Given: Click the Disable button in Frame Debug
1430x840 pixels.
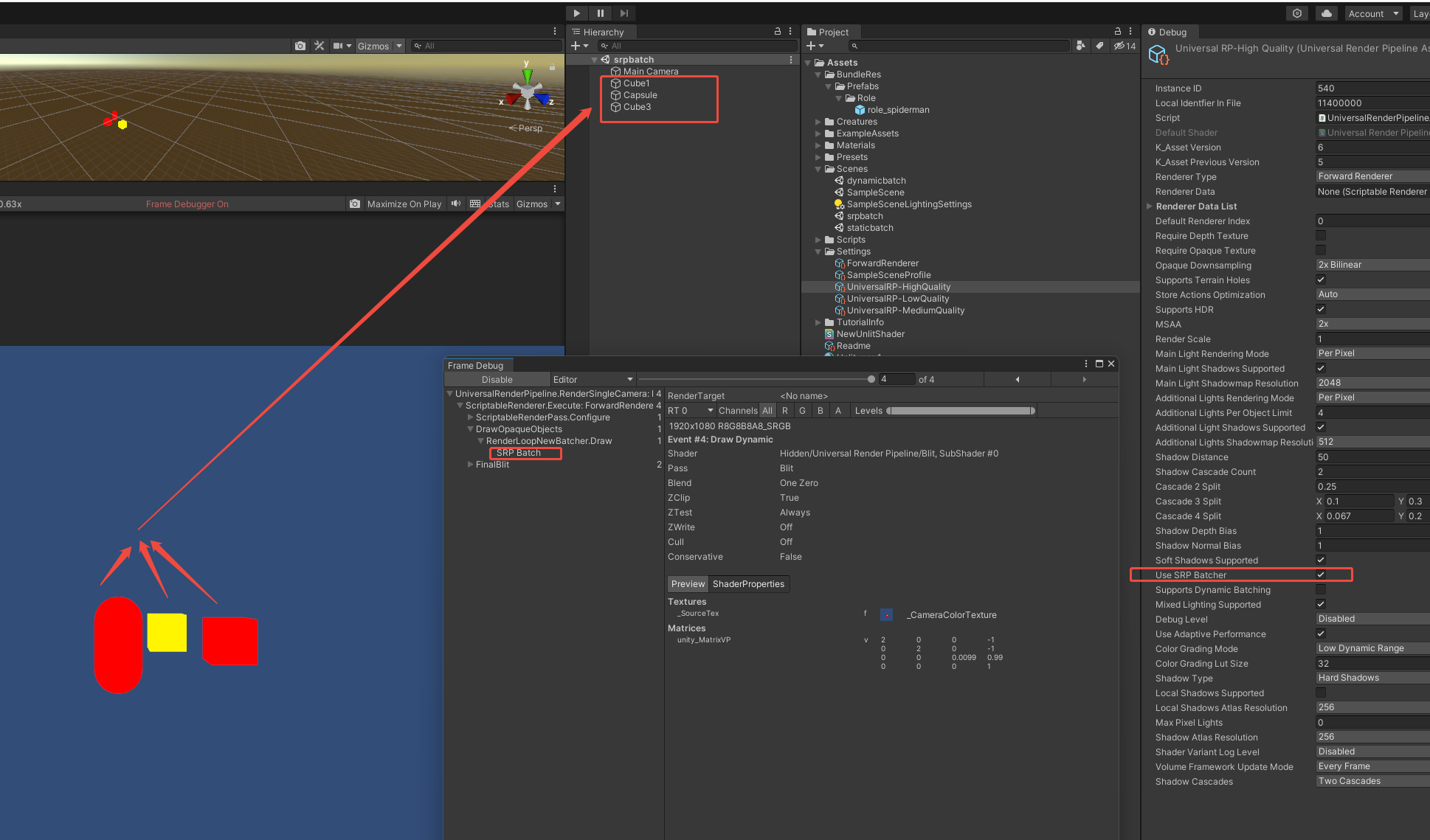Looking at the screenshot, I should (x=497, y=380).
